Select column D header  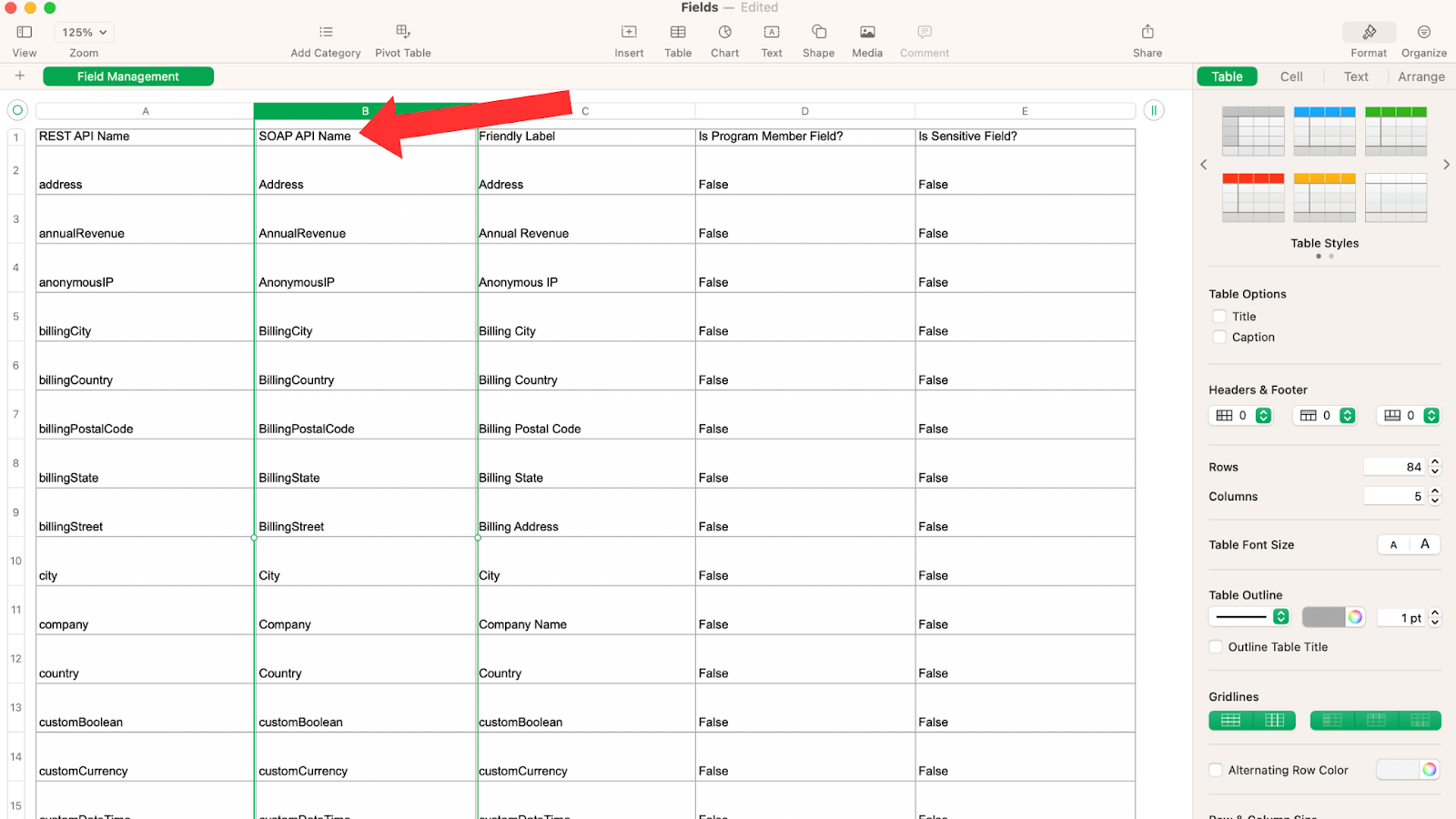tap(804, 111)
